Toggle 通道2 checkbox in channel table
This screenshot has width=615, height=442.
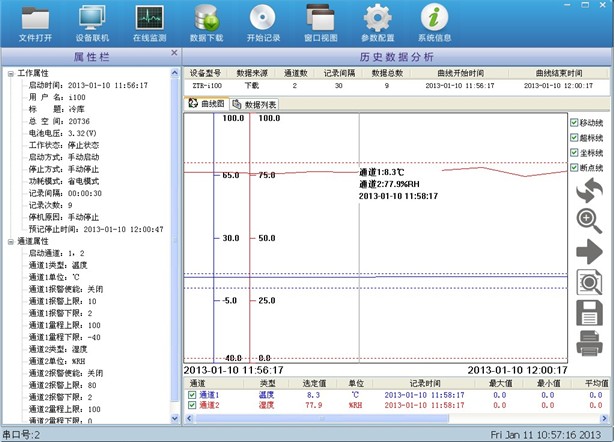coord(192,405)
